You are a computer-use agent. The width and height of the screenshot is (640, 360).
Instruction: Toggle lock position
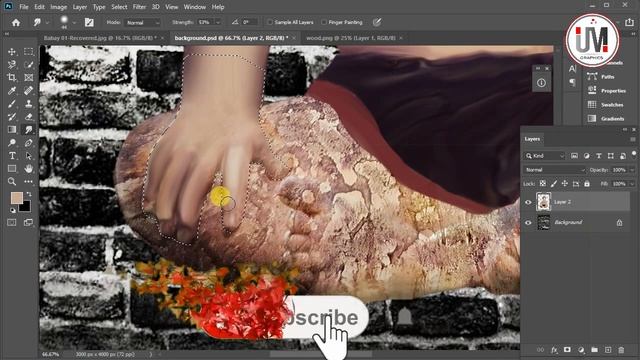tap(564, 184)
